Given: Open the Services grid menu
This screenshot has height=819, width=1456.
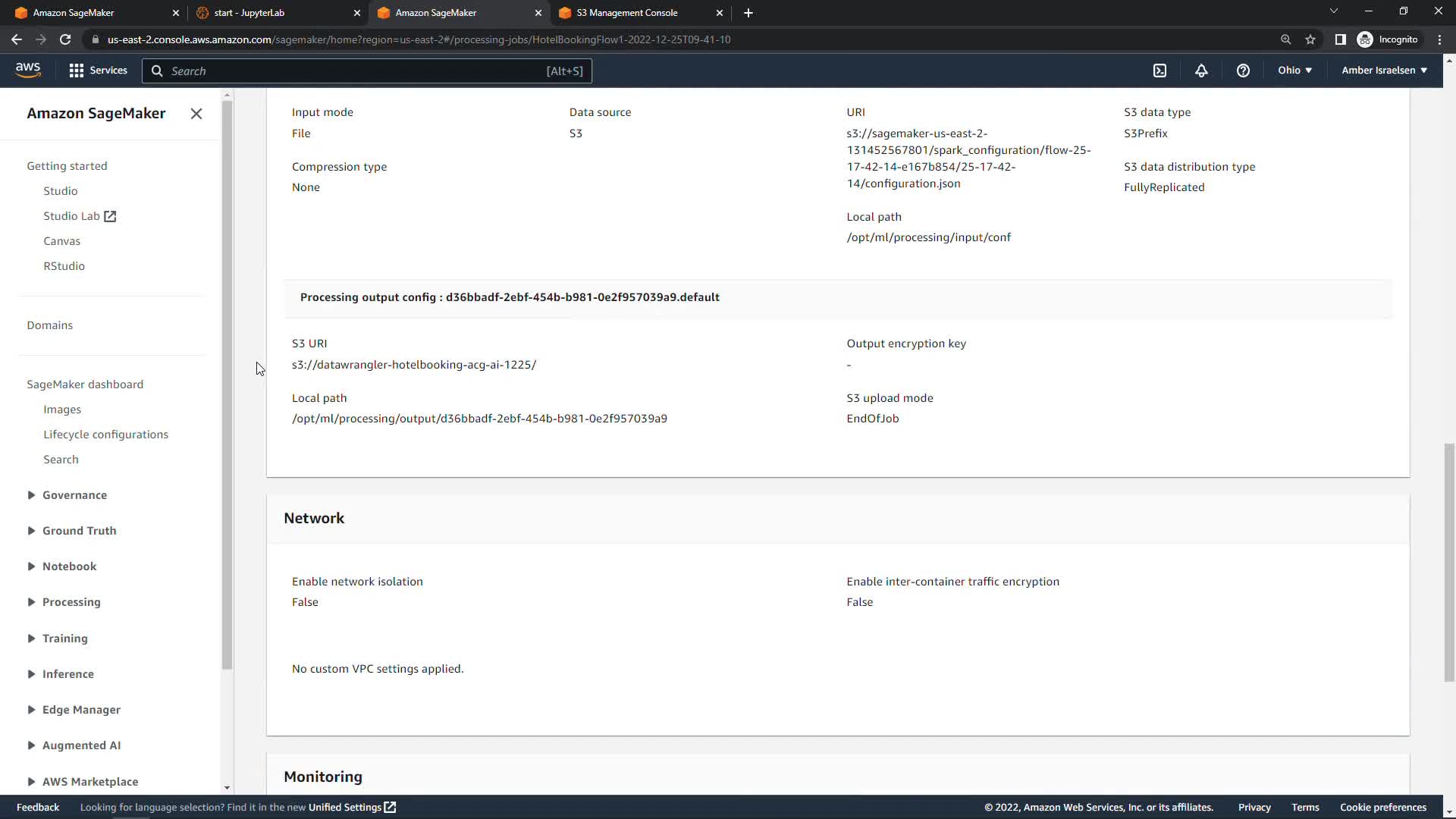Looking at the screenshot, I should tap(98, 71).
